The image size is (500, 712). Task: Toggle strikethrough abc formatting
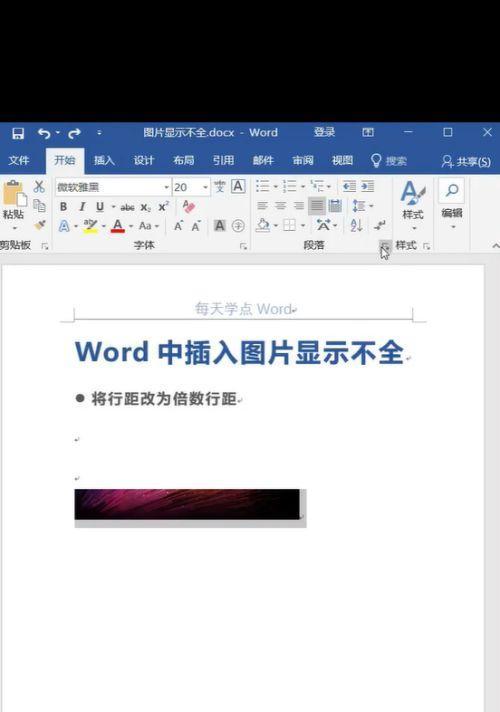(x=127, y=207)
